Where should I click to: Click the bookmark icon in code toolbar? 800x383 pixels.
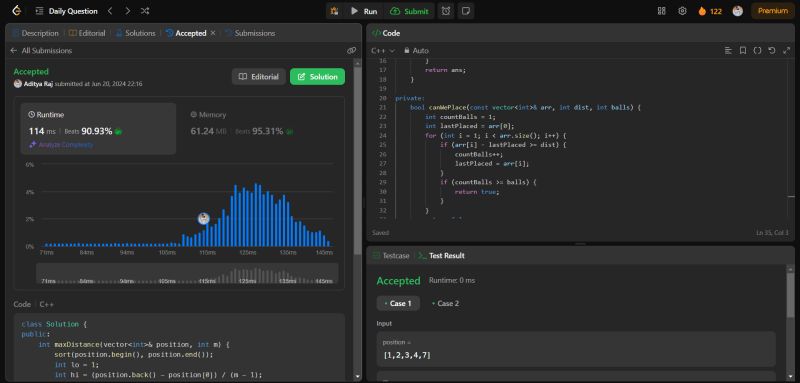[x=743, y=50]
